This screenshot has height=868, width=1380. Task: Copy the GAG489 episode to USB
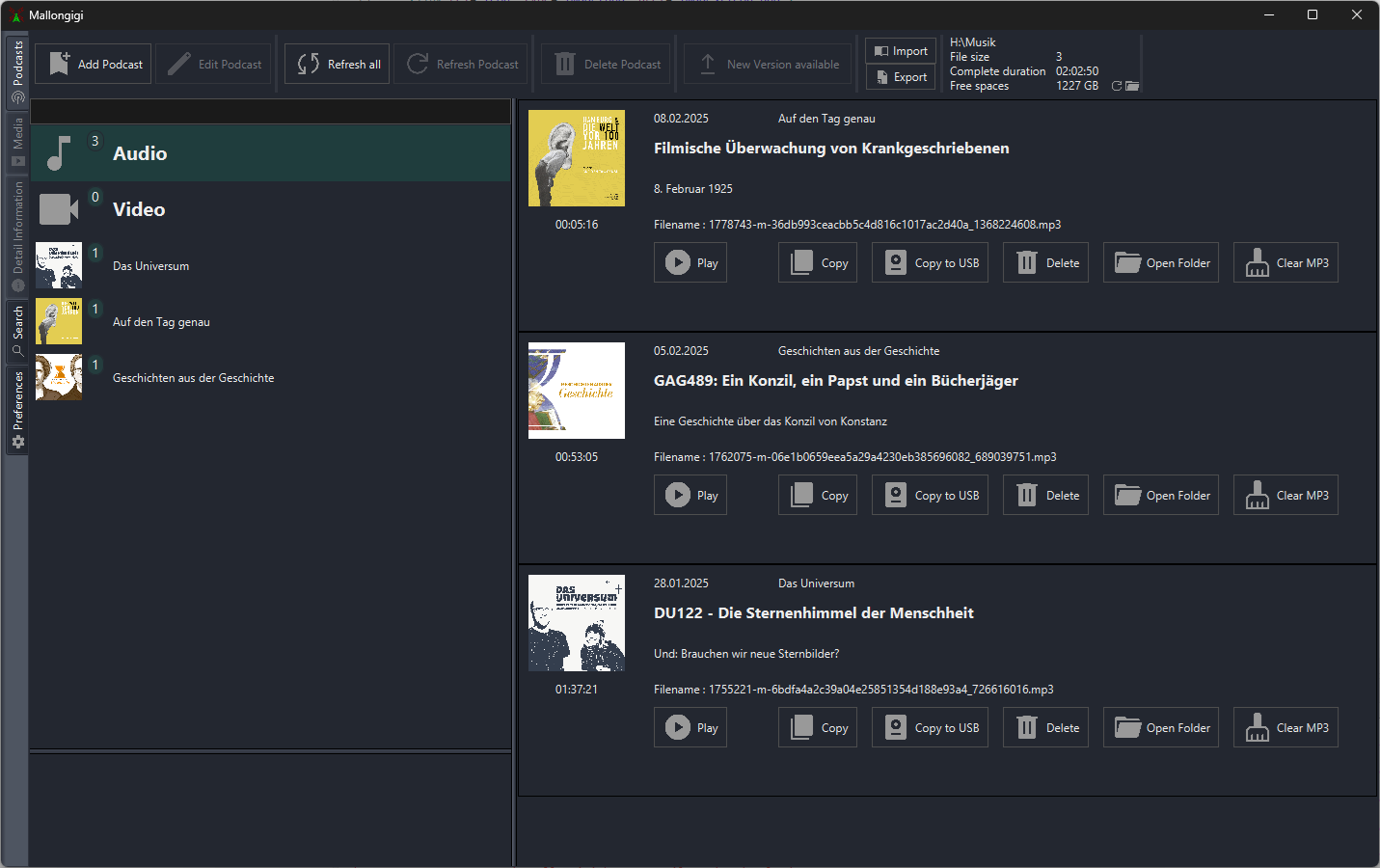point(930,496)
